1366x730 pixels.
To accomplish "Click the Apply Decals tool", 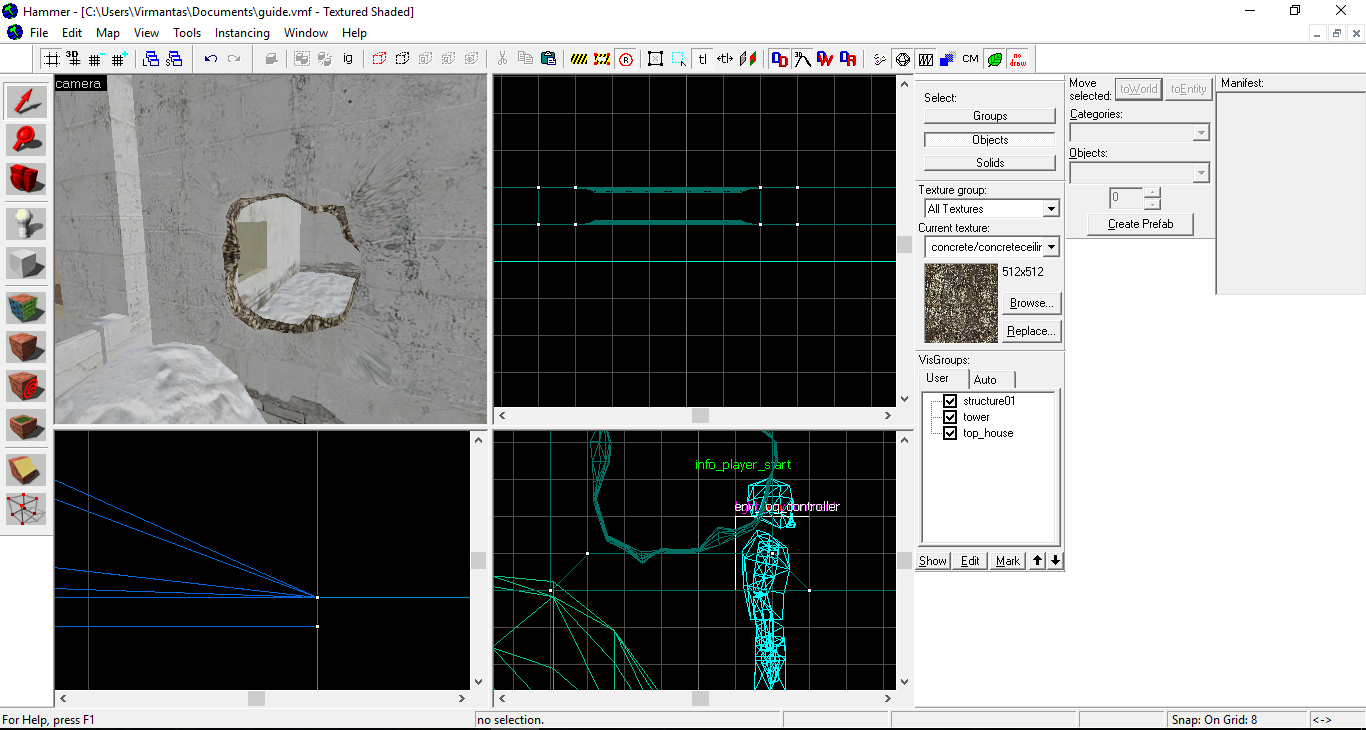I will (x=26, y=386).
